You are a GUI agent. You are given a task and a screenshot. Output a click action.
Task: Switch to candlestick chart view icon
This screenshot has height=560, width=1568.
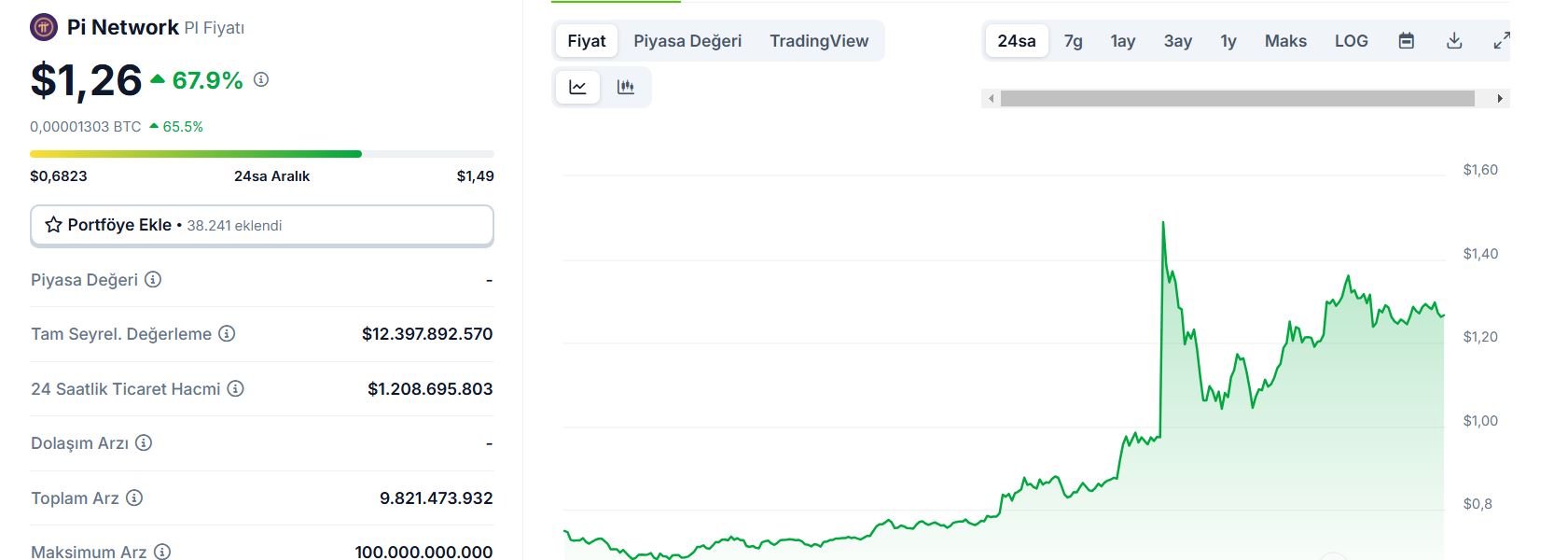(x=626, y=88)
